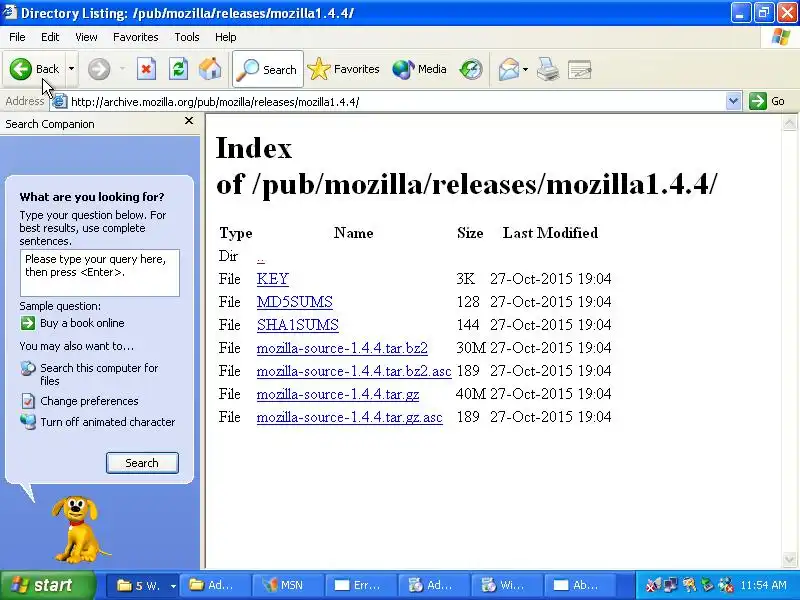Click the '30M' size value

(x=470, y=348)
